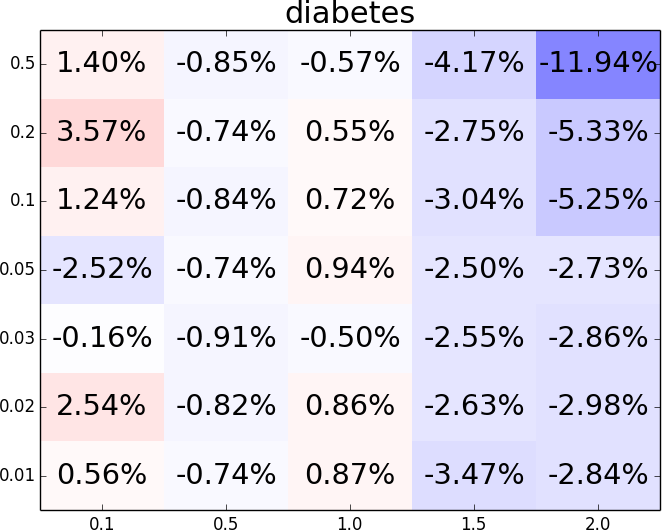This screenshot has height=530, width=662.
Task: Select the x-axis tick label 1.5
Action: point(474,522)
